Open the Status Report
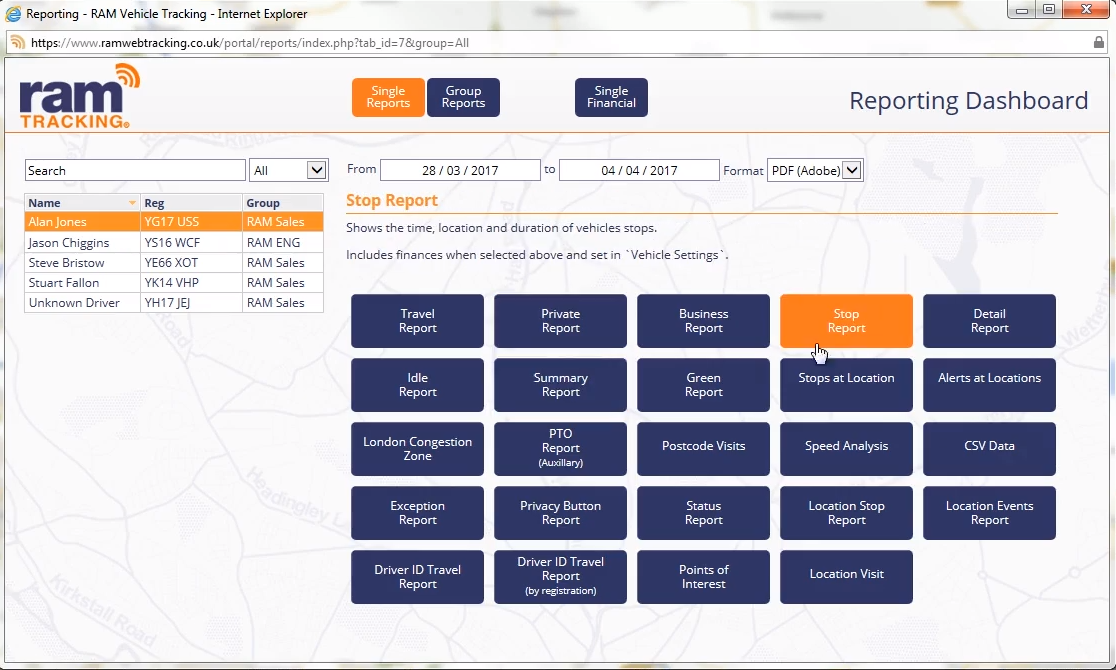This screenshot has height=670, width=1116. pyautogui.click(x=703, y=513)
